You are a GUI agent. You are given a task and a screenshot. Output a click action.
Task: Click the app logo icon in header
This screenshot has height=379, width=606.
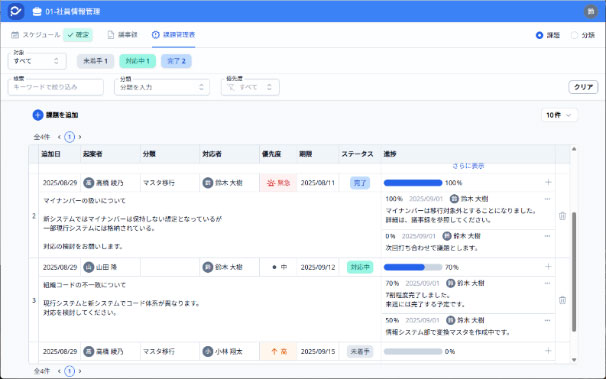tap(16, 11)
